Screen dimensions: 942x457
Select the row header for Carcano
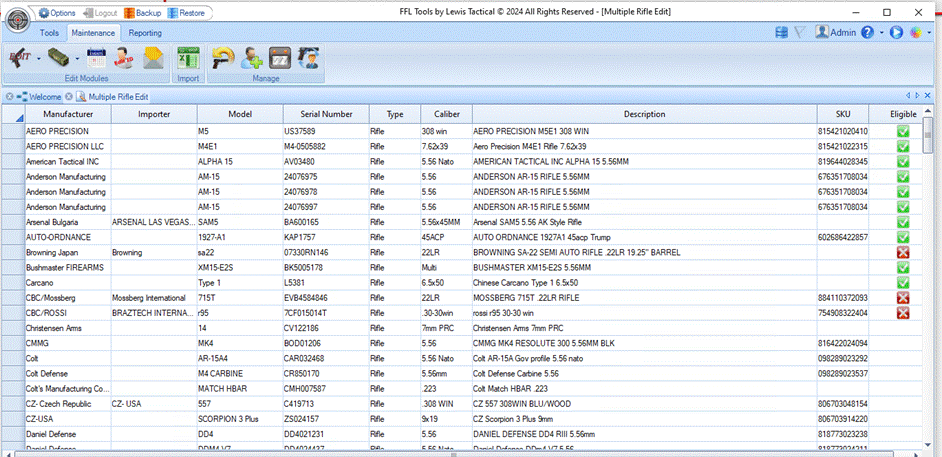(x=13, y=283)
